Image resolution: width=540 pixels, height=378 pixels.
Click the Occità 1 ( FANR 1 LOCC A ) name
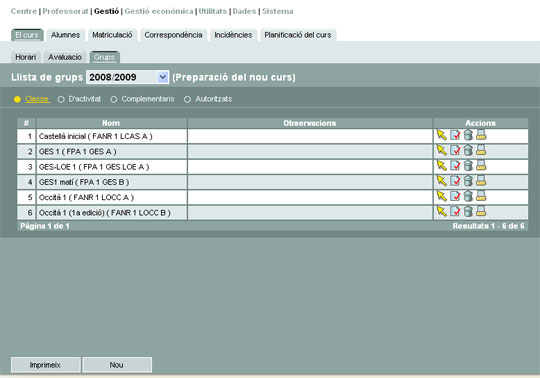(86, 197)
